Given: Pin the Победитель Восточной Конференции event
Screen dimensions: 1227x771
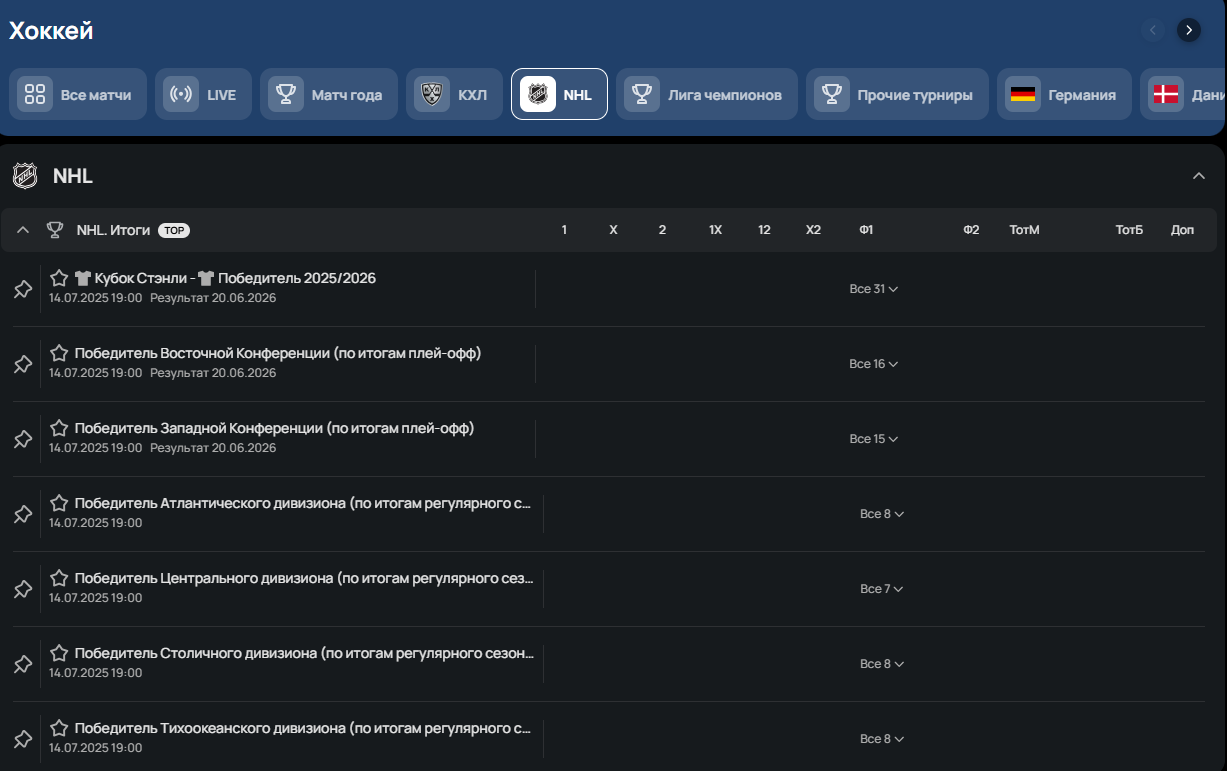Looking at the screenshot, I should pos(22,364).
